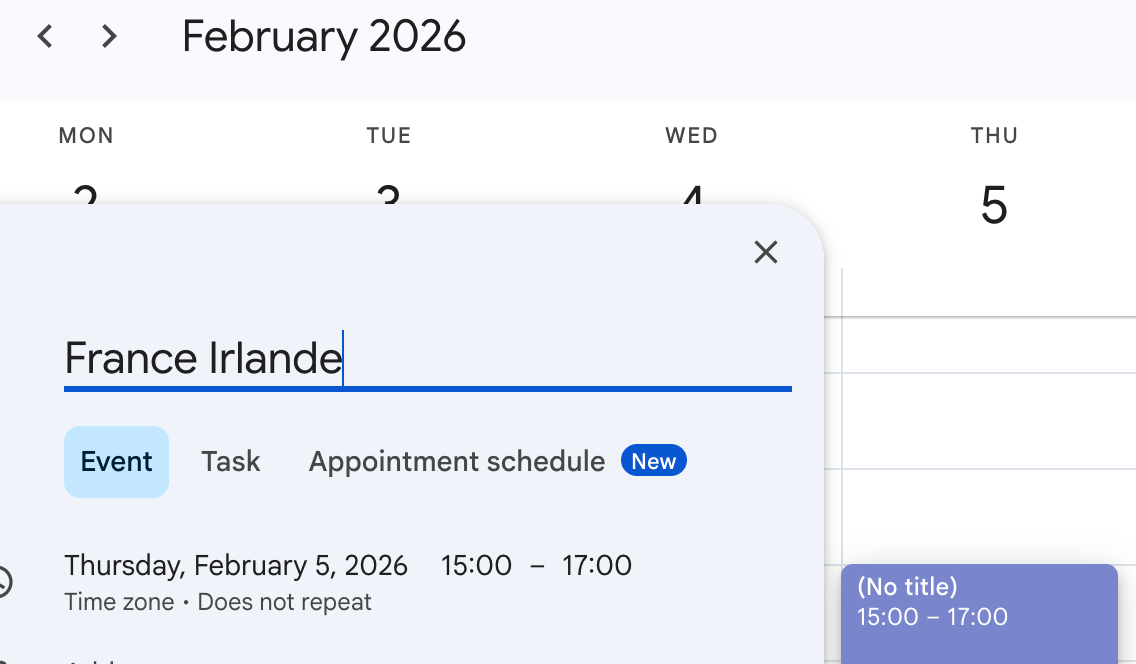Select the Event tab

coord(116,462)
